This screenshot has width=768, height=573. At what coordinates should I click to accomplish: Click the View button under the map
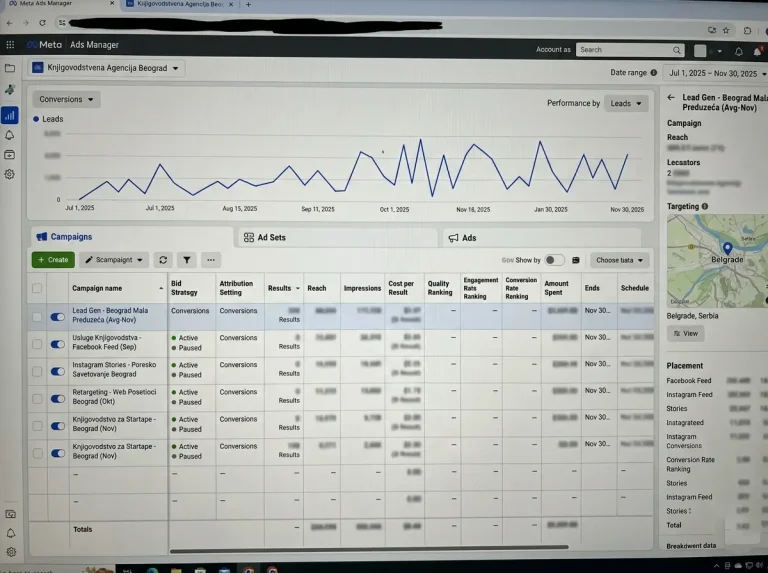[685, 334]
